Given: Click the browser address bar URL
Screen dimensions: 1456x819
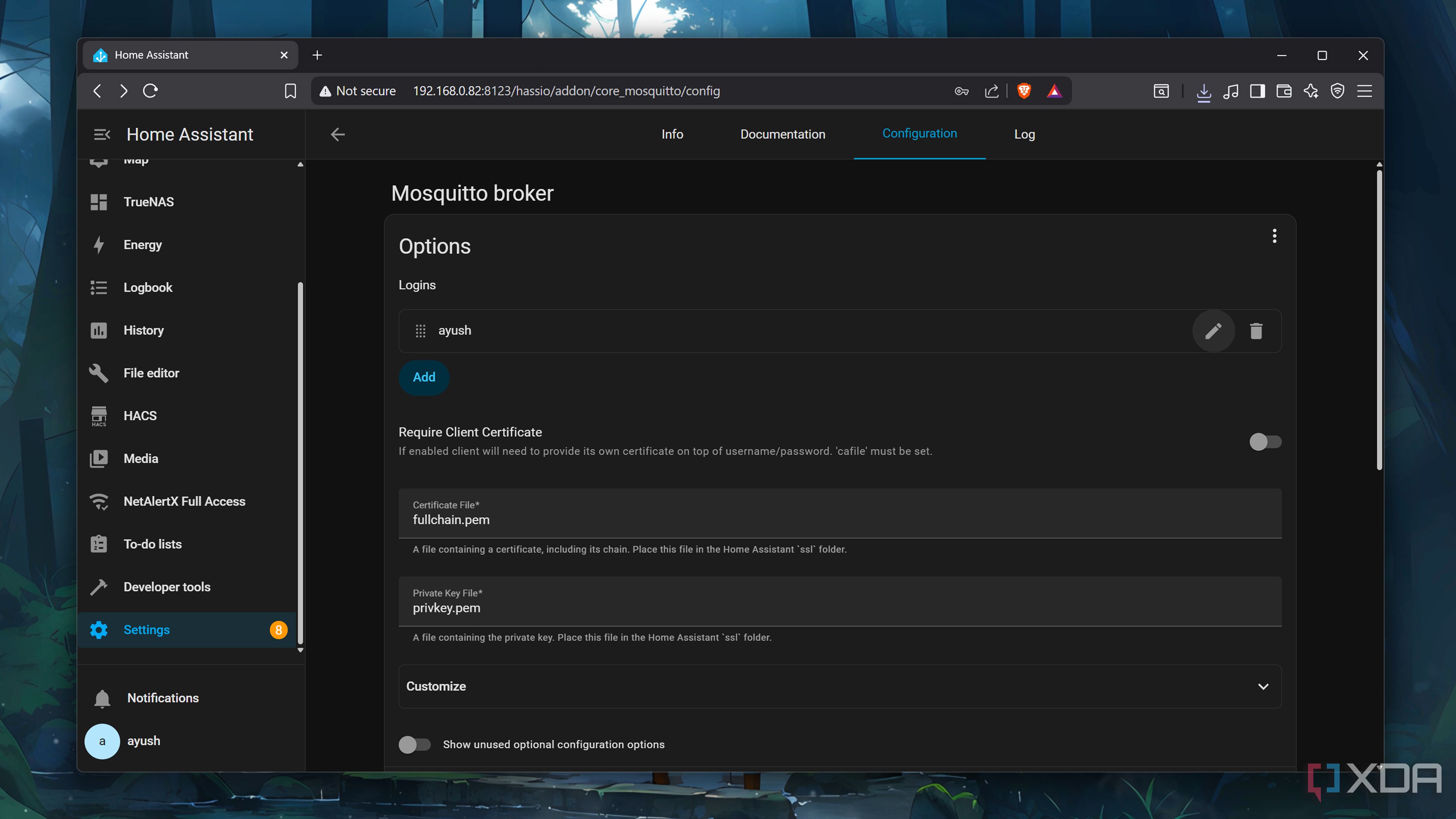Looking at the screenshot, I should pos(566,91).
